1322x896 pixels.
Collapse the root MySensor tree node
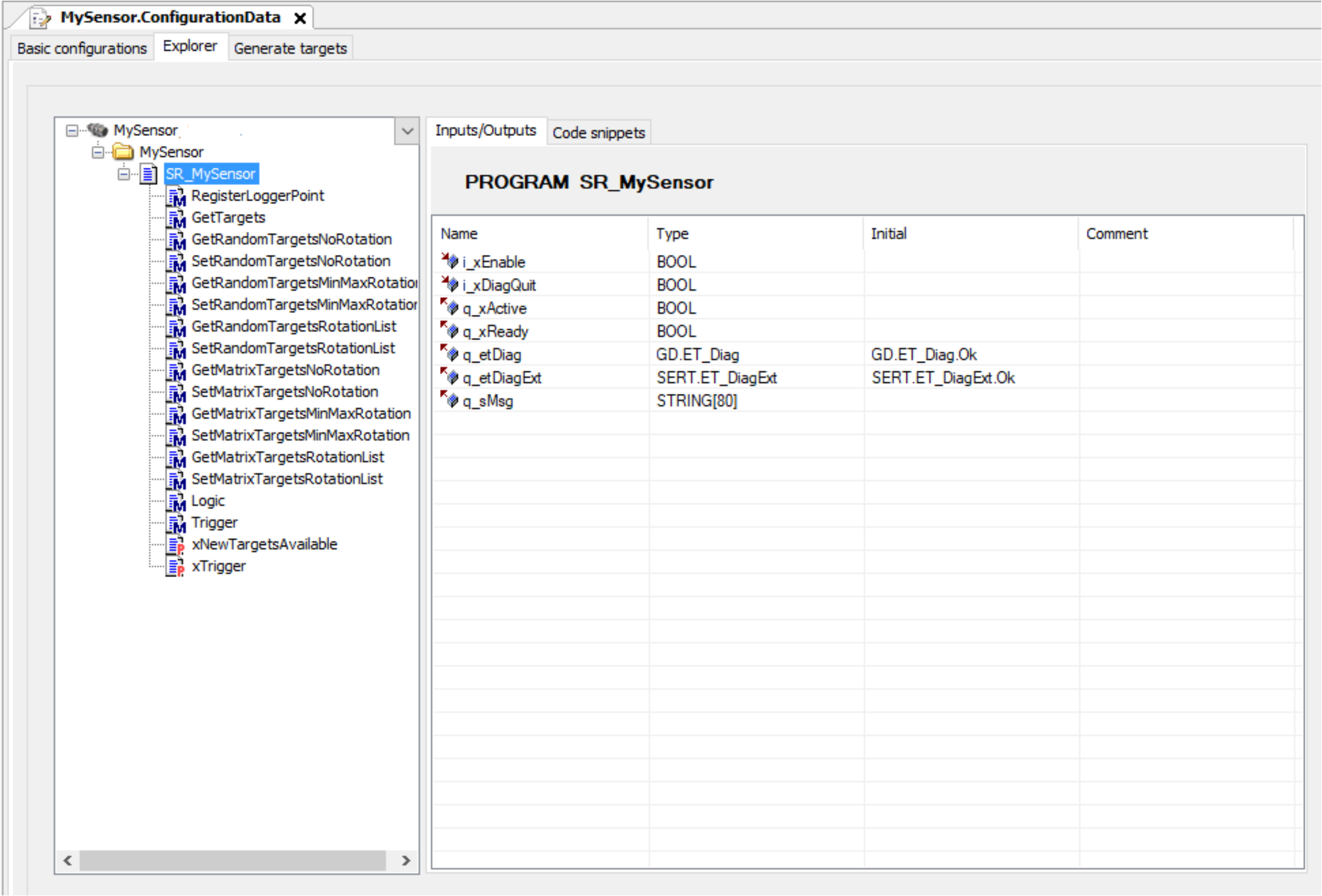point(72,131)
